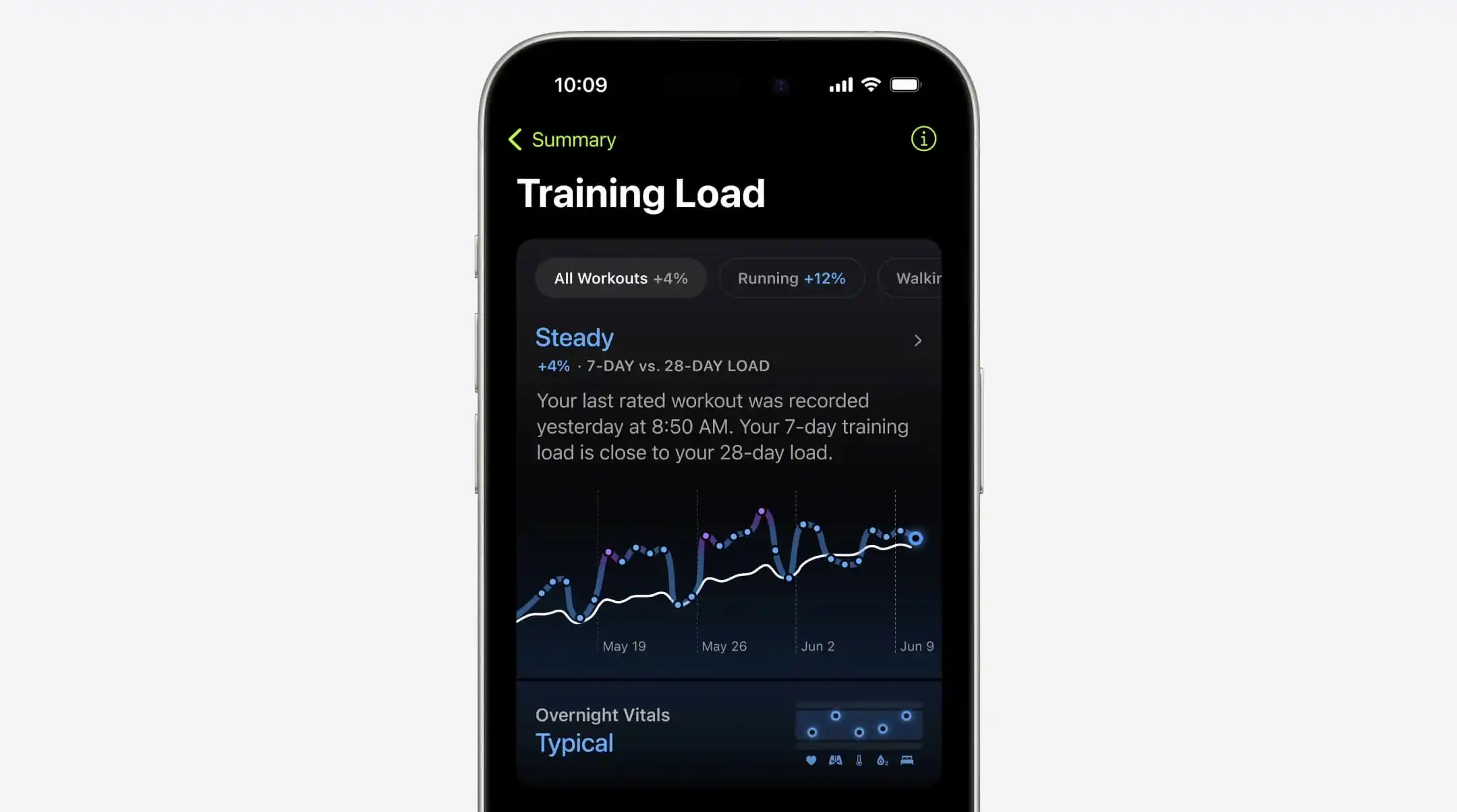Viewport: 1457px width, 812px height.
Task: Select the All Workouts tab
Action: click(620, 278)
